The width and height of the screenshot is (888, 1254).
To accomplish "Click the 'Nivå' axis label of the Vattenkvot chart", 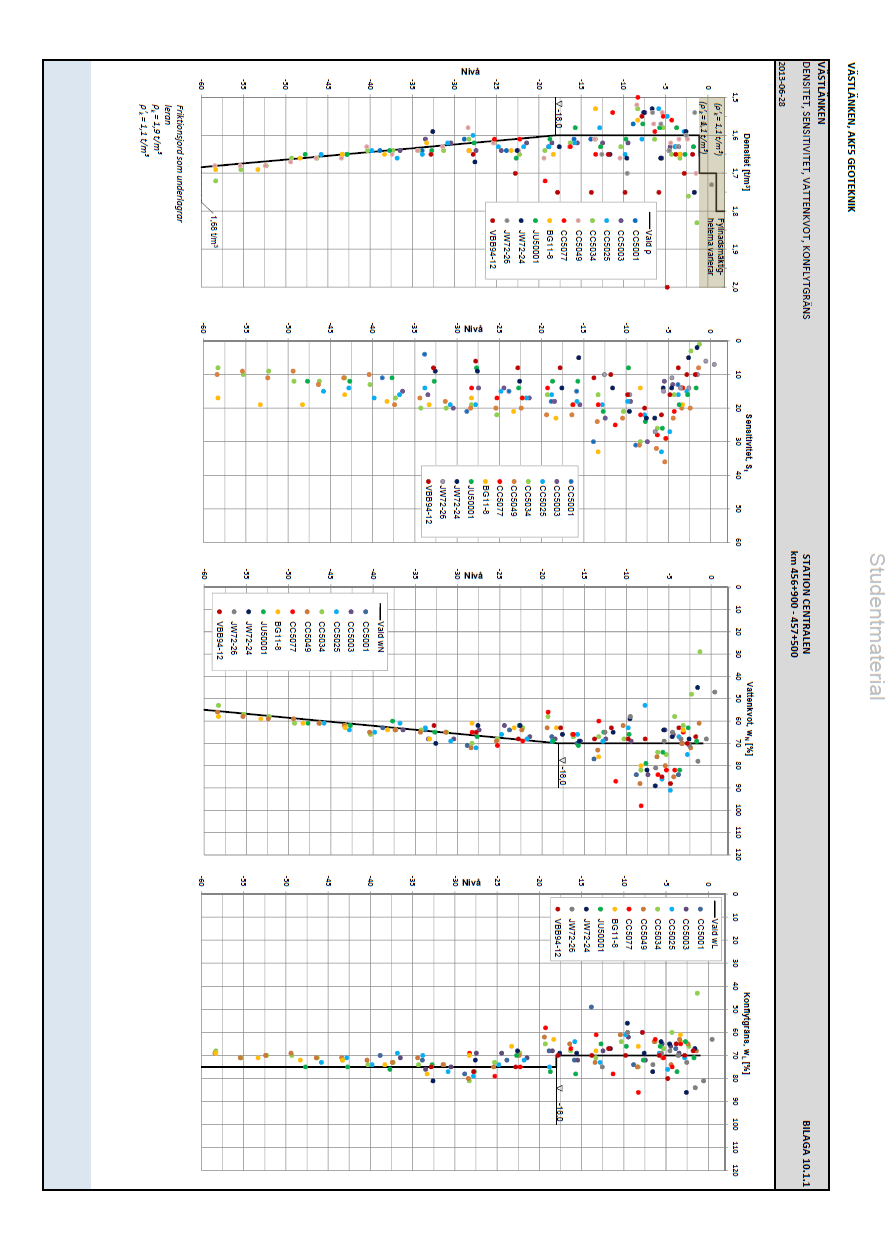I will click(472, 575).
